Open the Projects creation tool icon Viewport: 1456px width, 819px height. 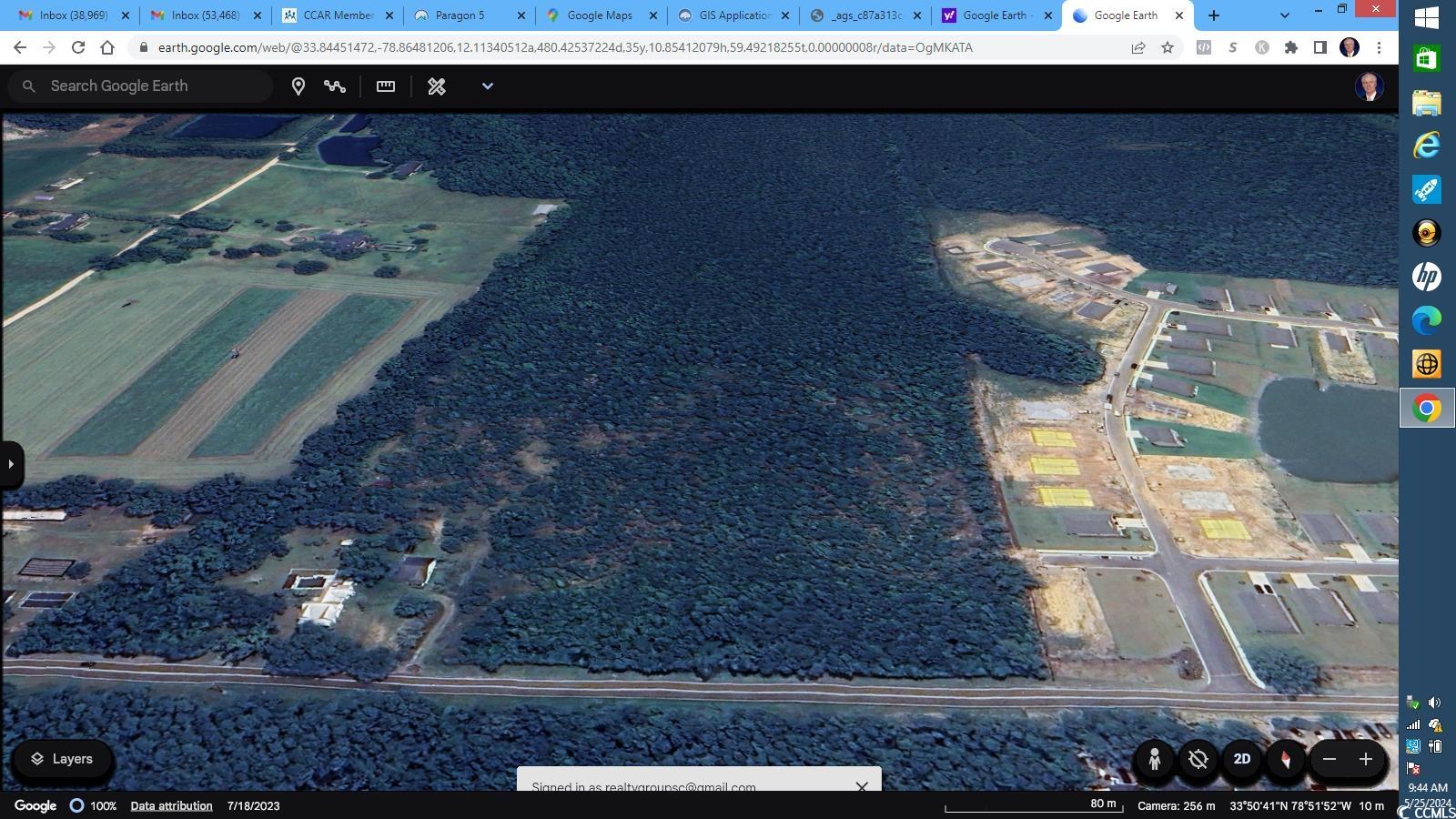click(x=436, y=86)
